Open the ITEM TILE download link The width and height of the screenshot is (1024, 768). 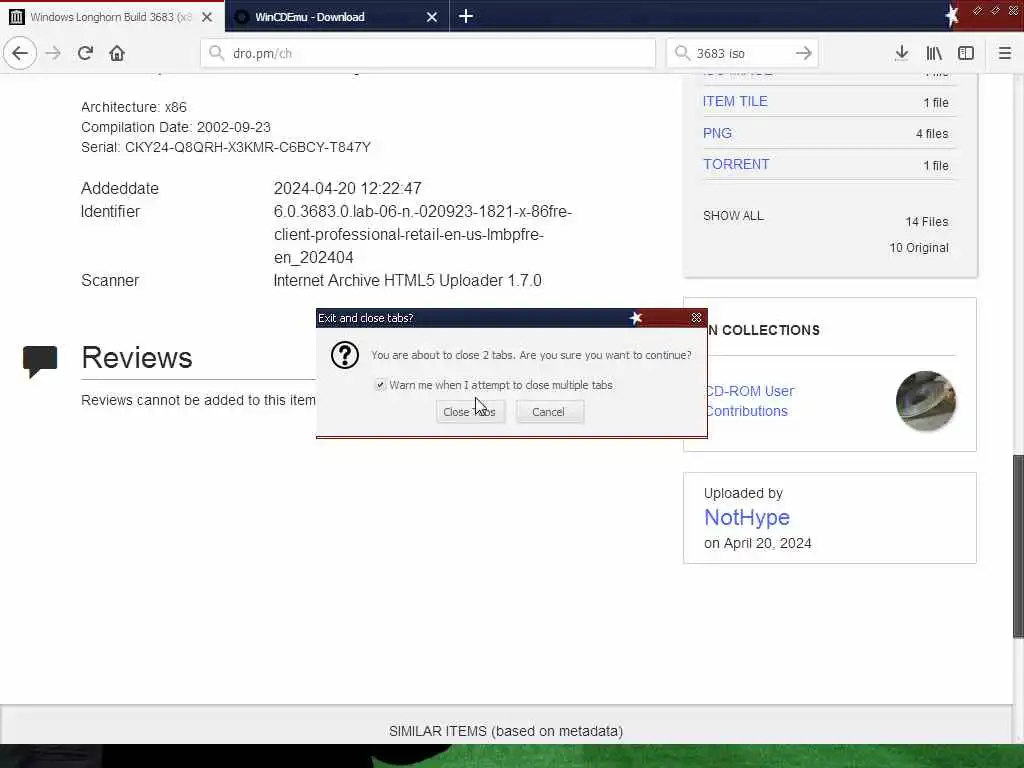coord(735,101)
